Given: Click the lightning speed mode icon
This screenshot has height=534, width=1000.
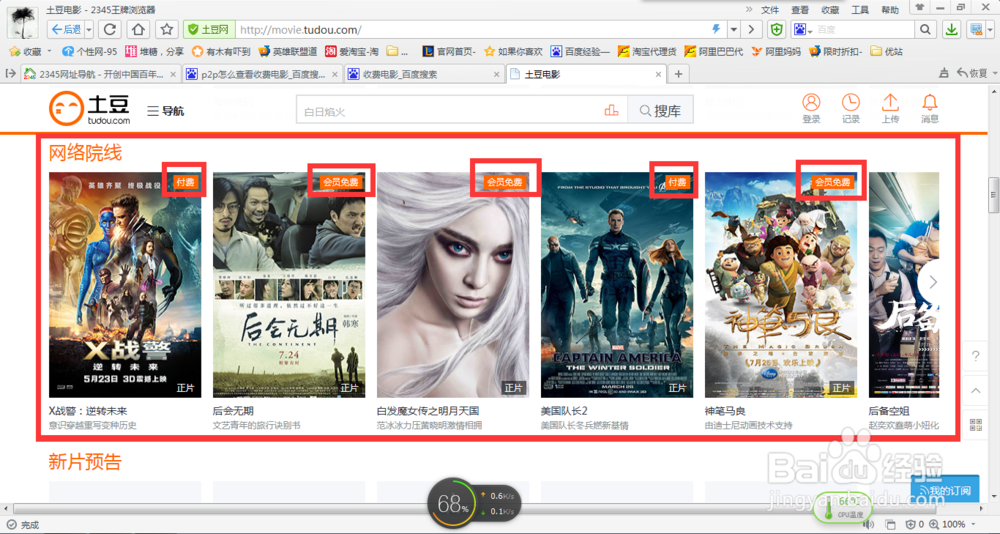Looking at the screenshot, I should pyautogui.click(x=716, y=29).
